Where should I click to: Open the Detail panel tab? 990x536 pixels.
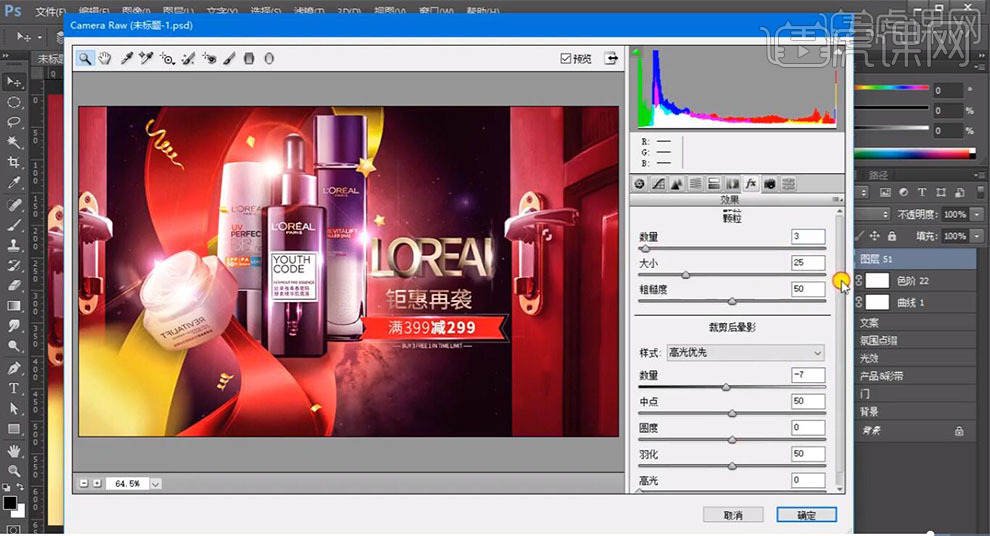(677, 184)
